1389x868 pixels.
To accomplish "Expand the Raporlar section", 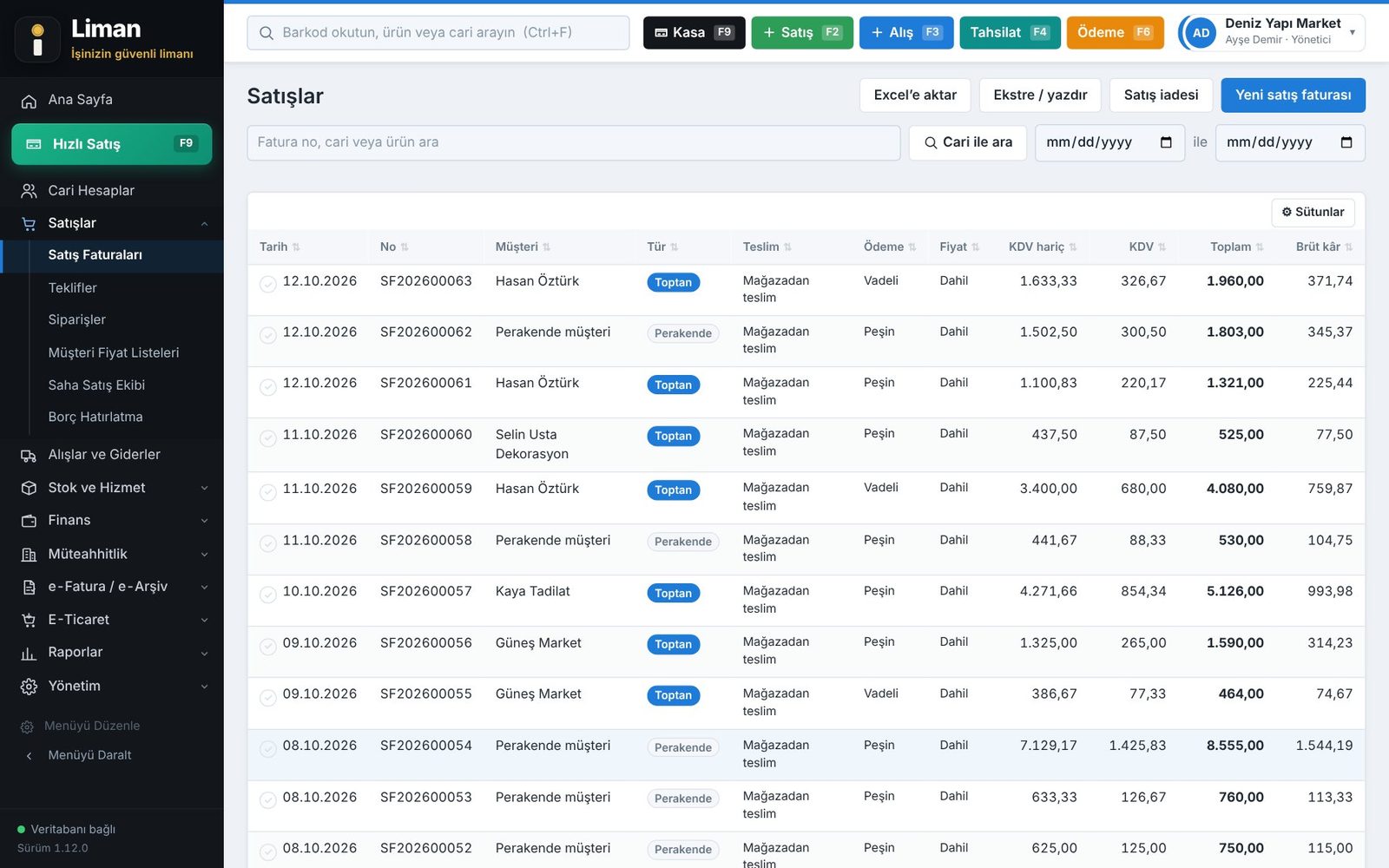I will (x=204, y=653).
